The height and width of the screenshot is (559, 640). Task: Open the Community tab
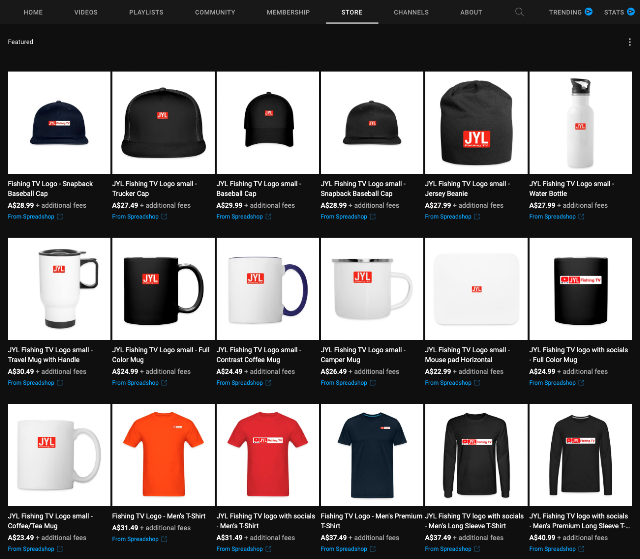(215, 12)
